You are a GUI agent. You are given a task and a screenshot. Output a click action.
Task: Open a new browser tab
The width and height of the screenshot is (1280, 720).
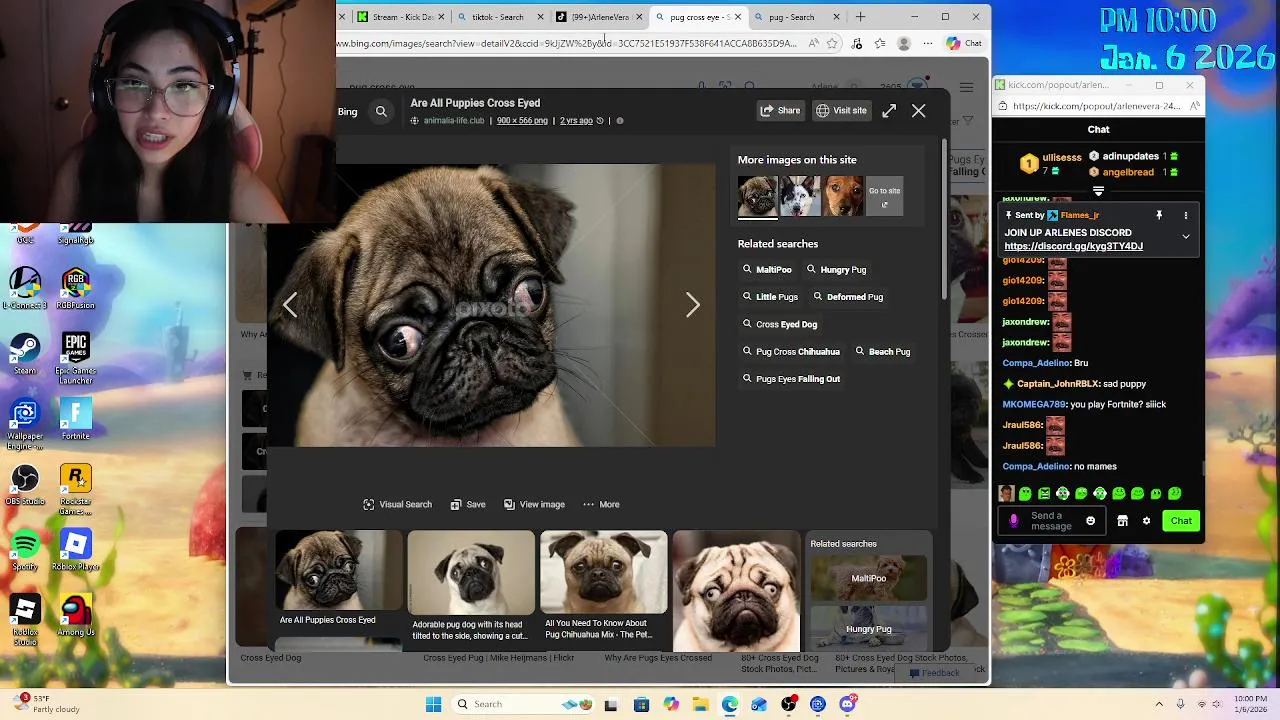[860, 17]
